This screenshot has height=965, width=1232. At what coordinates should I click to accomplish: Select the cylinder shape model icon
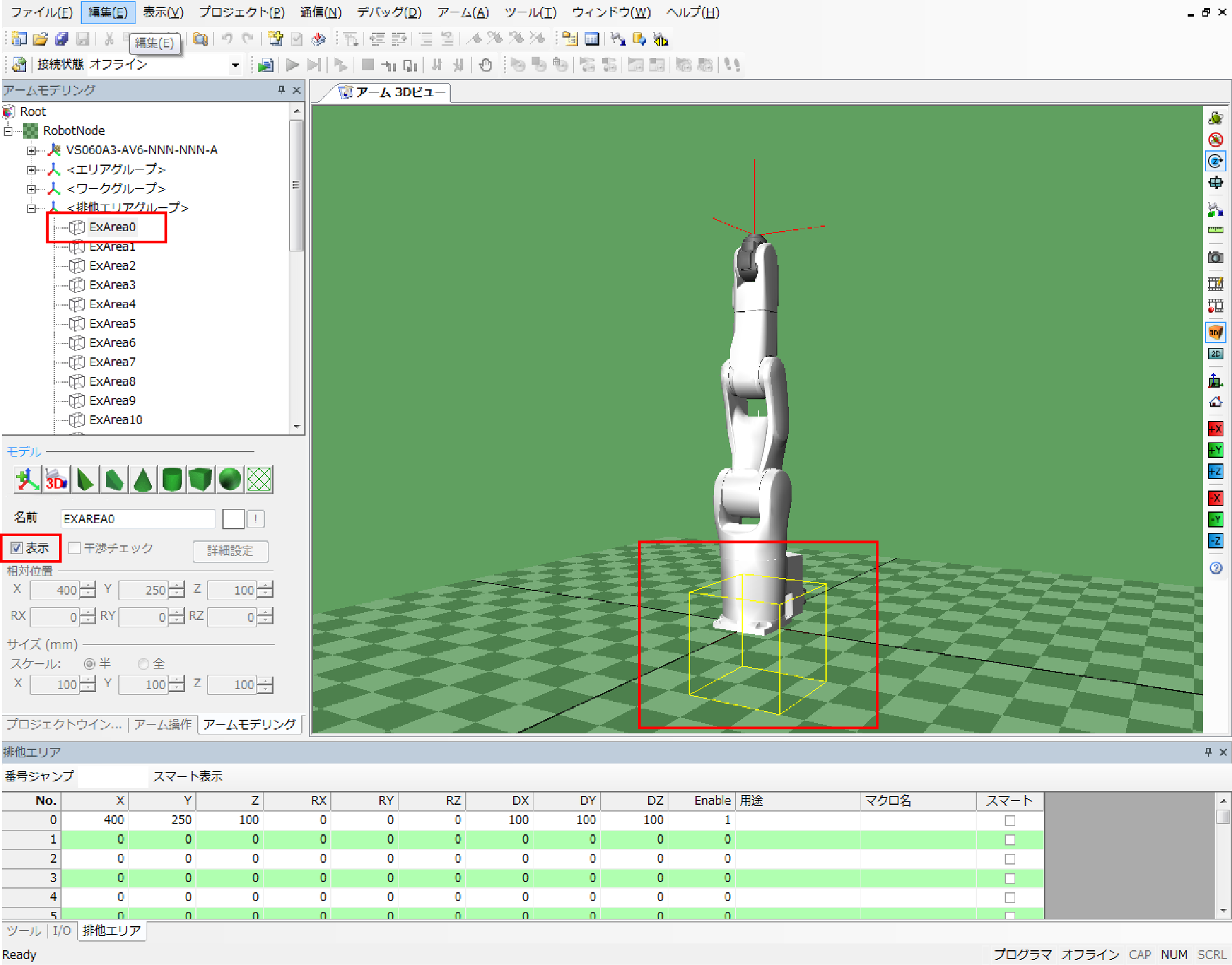172,479
